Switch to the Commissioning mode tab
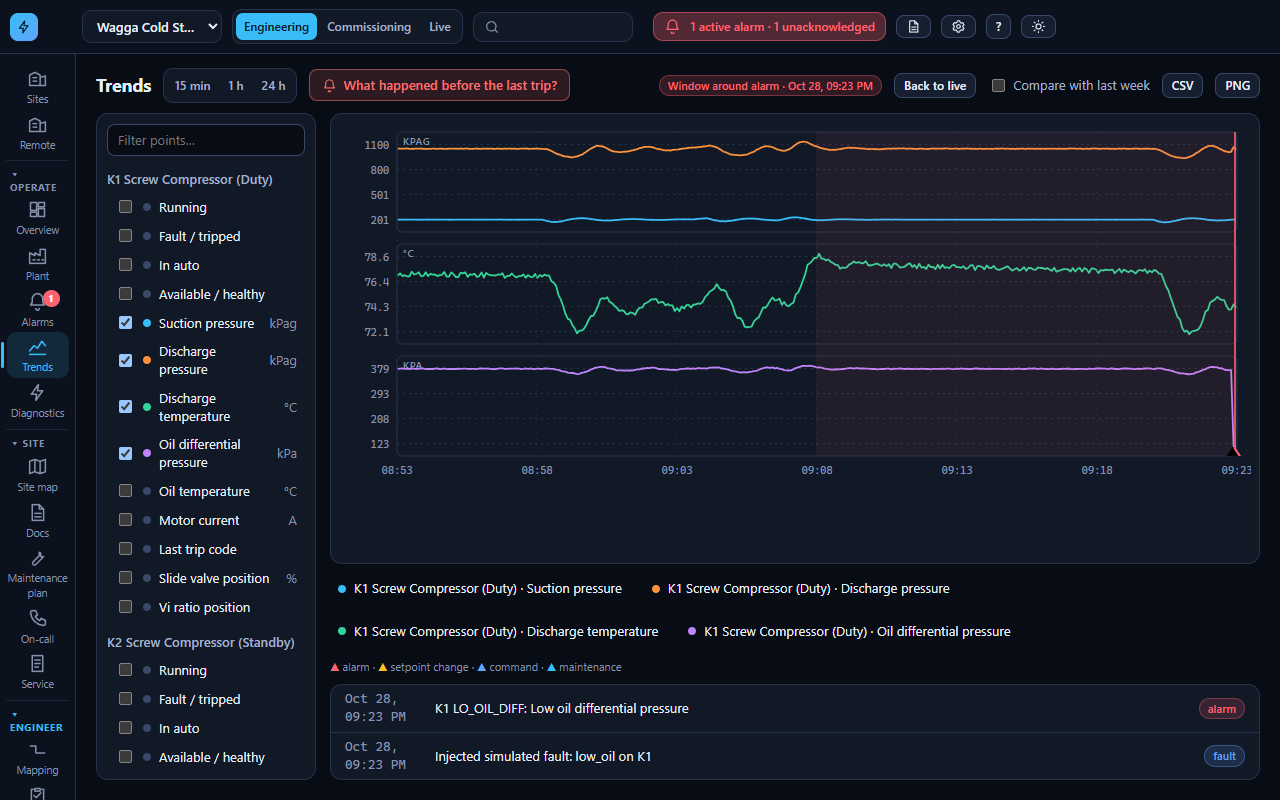1280x800 pixels. 369,27
